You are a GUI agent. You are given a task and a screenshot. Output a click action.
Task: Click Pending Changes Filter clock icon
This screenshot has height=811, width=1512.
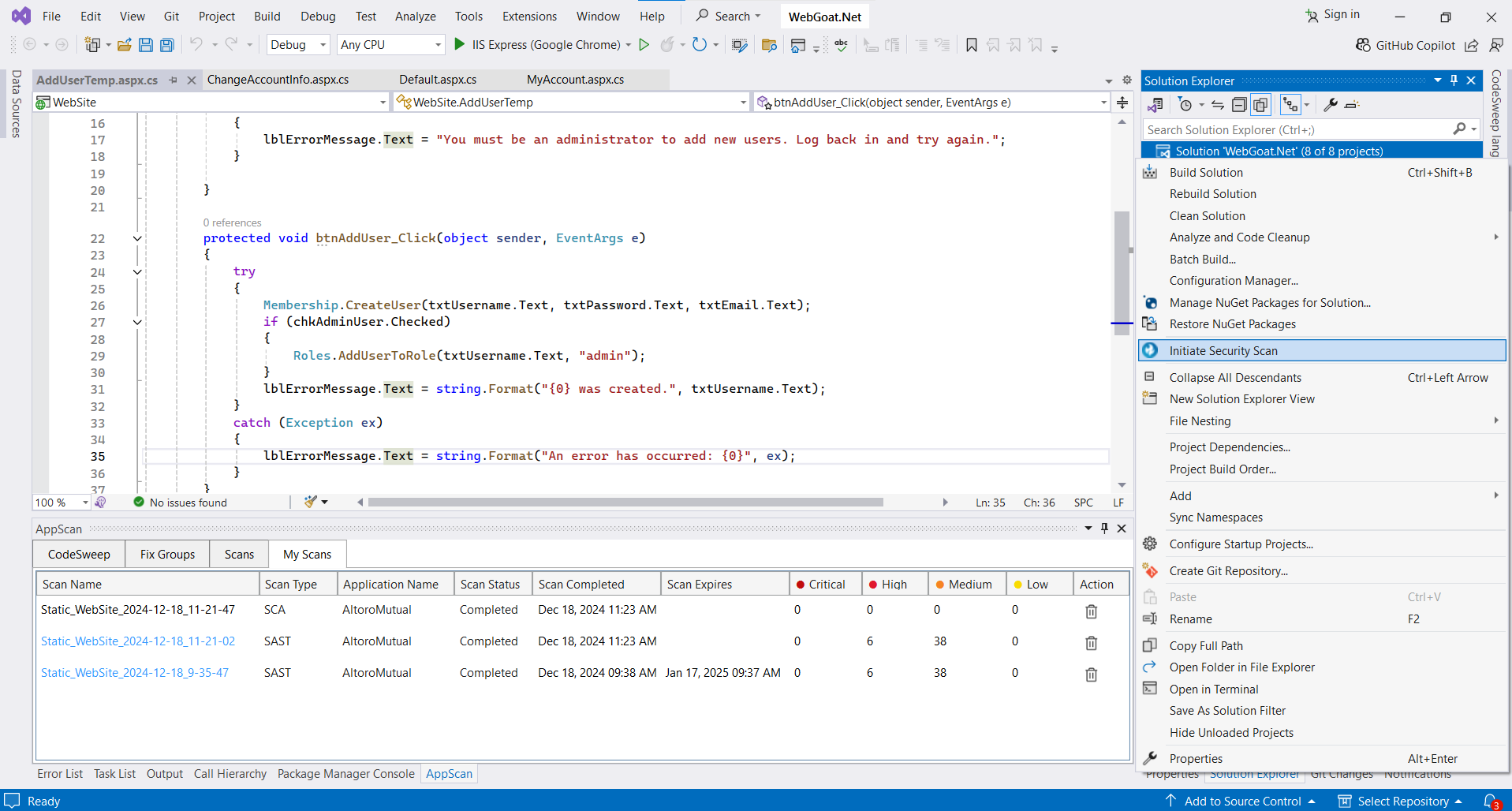click(x=1185, y=104)
